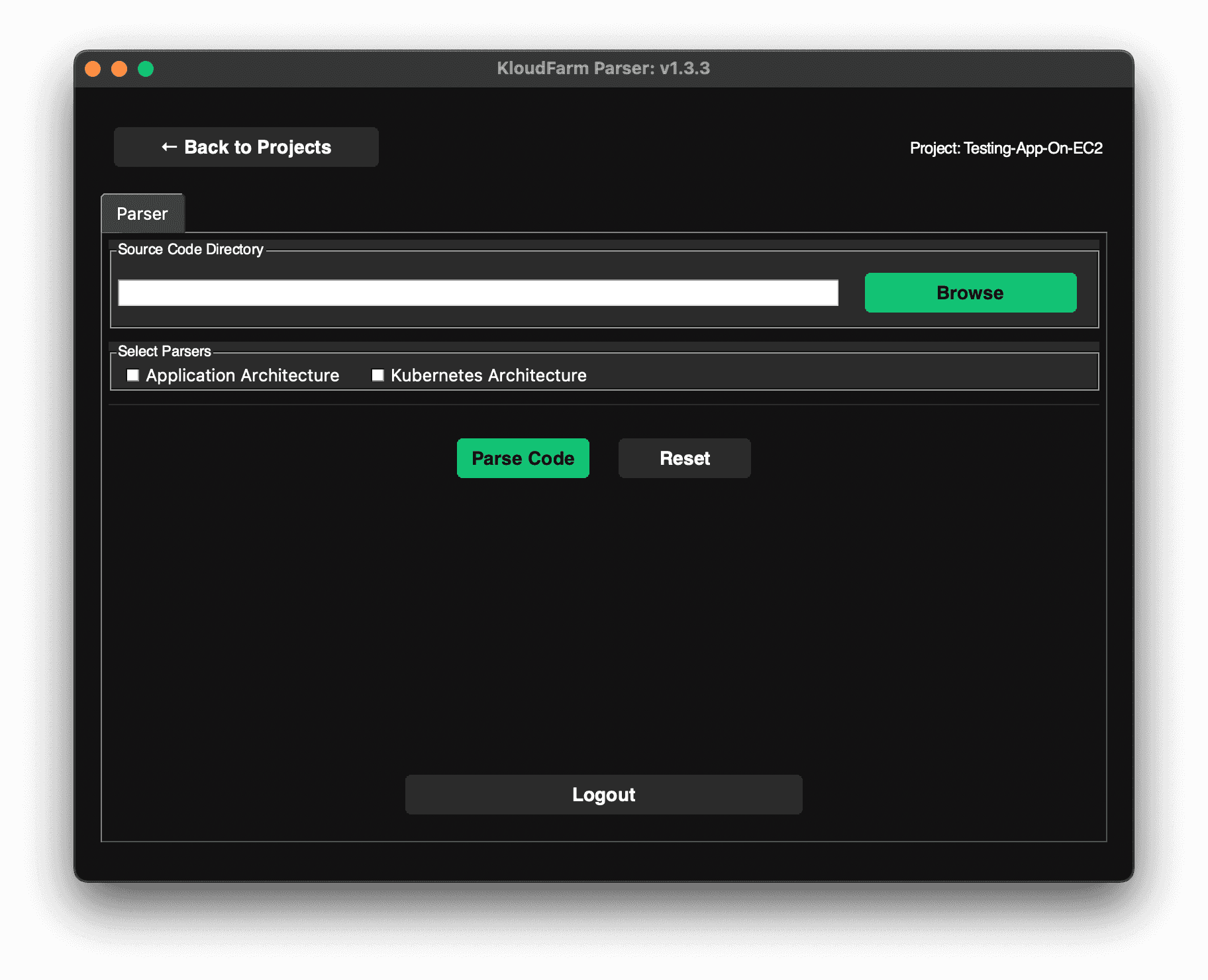Click inside the source directory text field
1208x980 pixels.
click(477, 292)
